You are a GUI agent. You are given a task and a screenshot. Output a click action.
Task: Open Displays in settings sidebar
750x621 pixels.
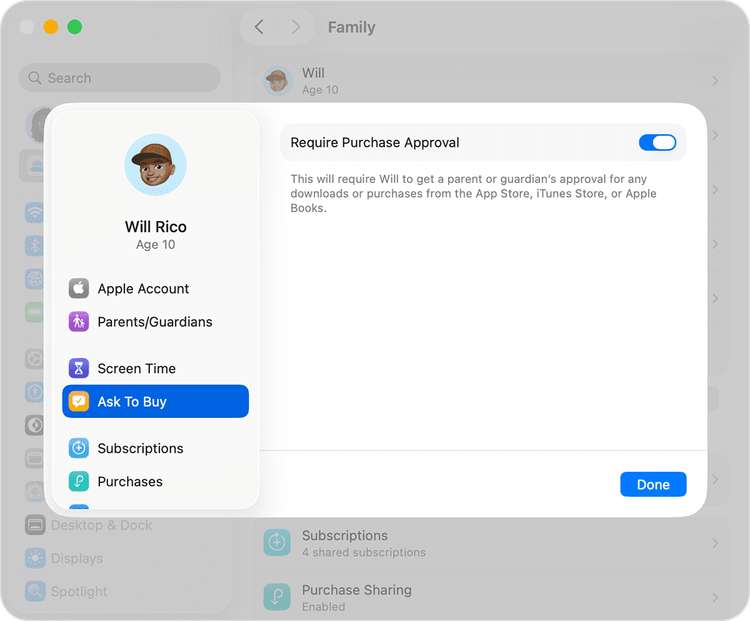[77, 558]
